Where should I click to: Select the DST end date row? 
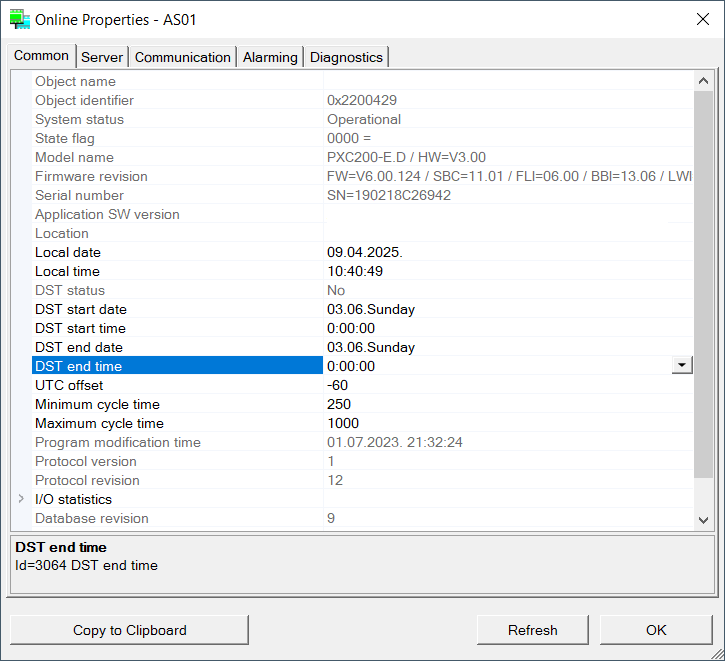pos(362,347)
